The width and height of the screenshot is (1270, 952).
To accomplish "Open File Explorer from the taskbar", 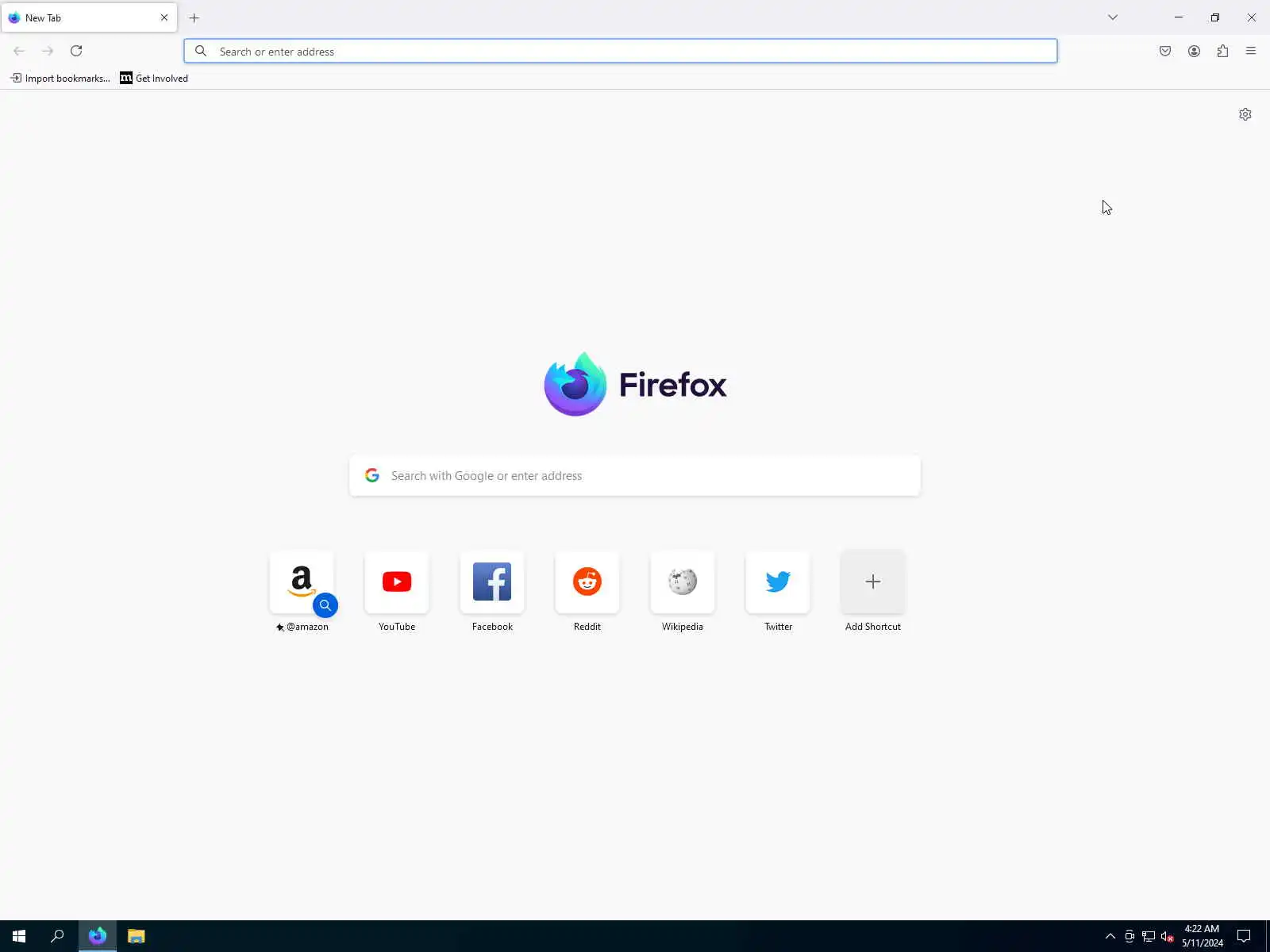I will [x=137, y=936].
